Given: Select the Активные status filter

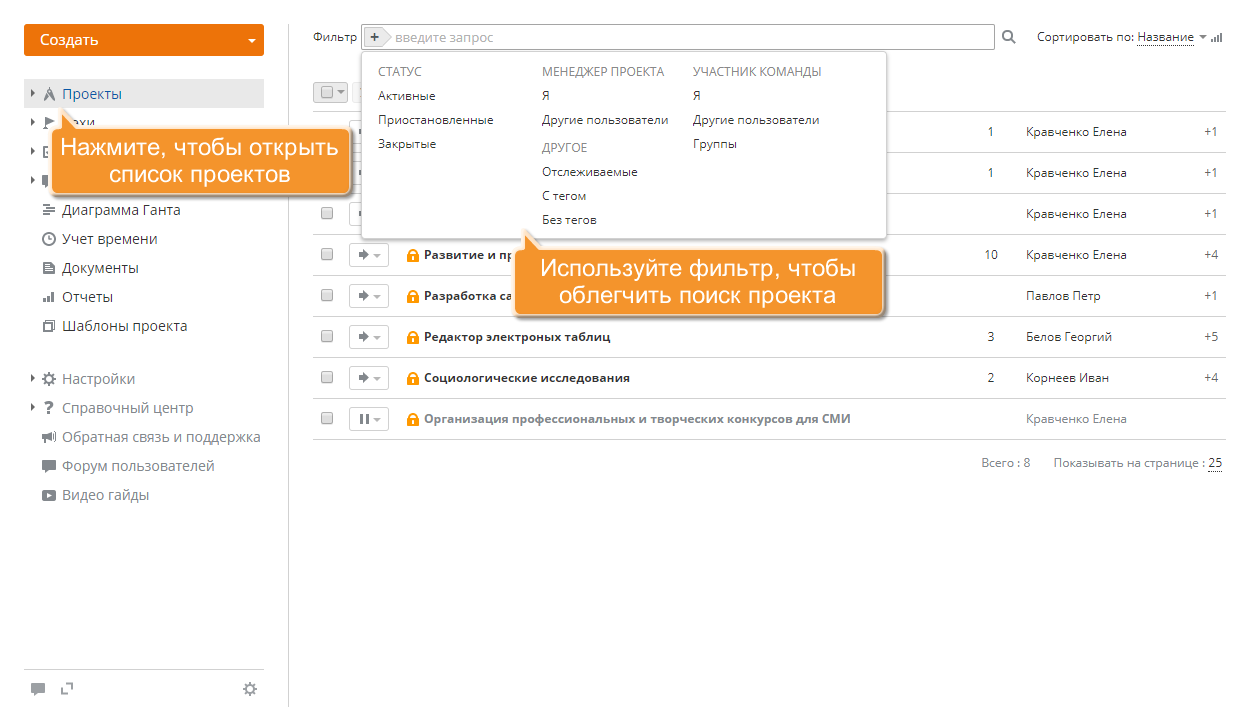Looking at the screenshot, I should pos(406,96).
